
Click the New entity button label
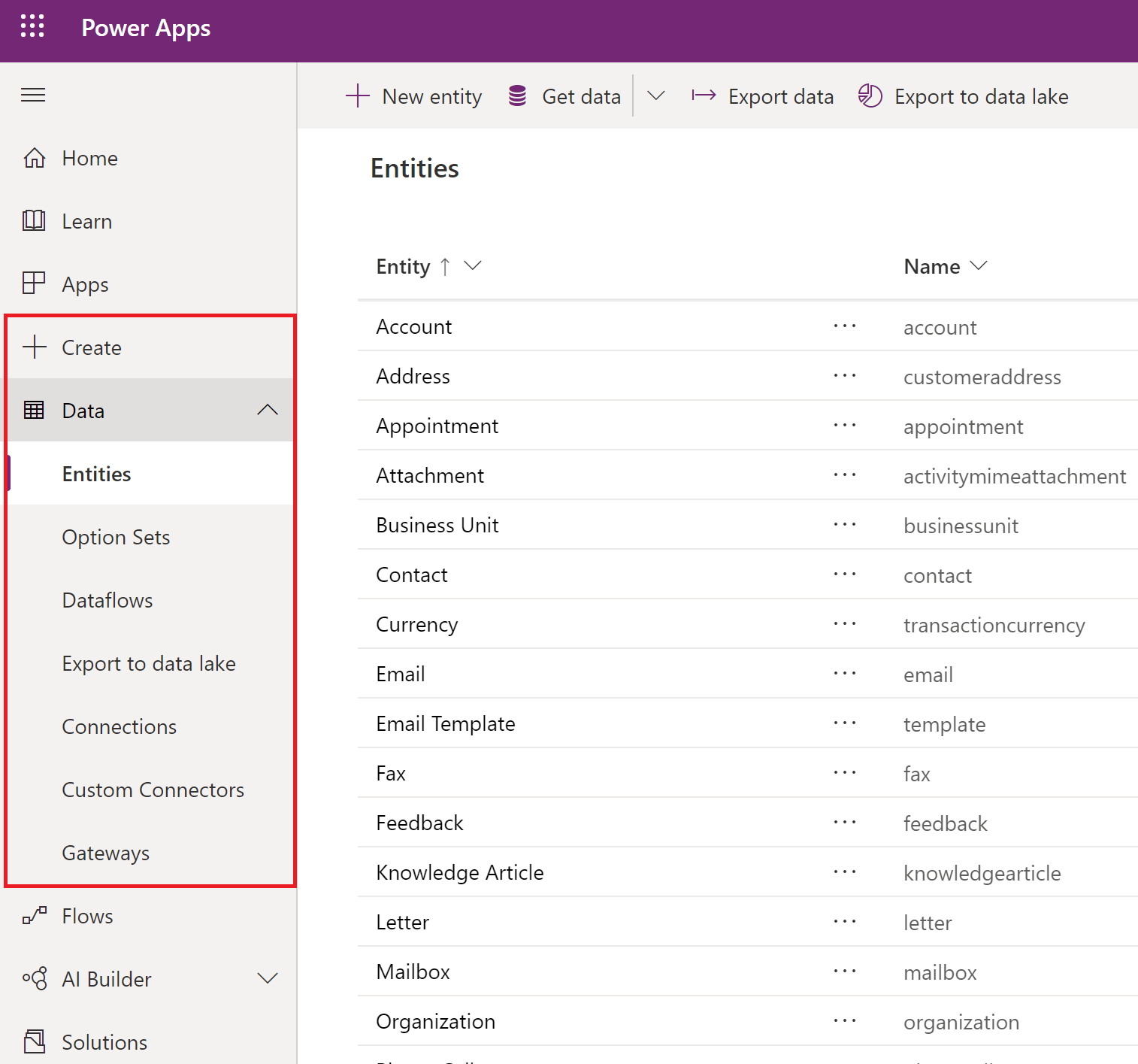click(431, 97)
